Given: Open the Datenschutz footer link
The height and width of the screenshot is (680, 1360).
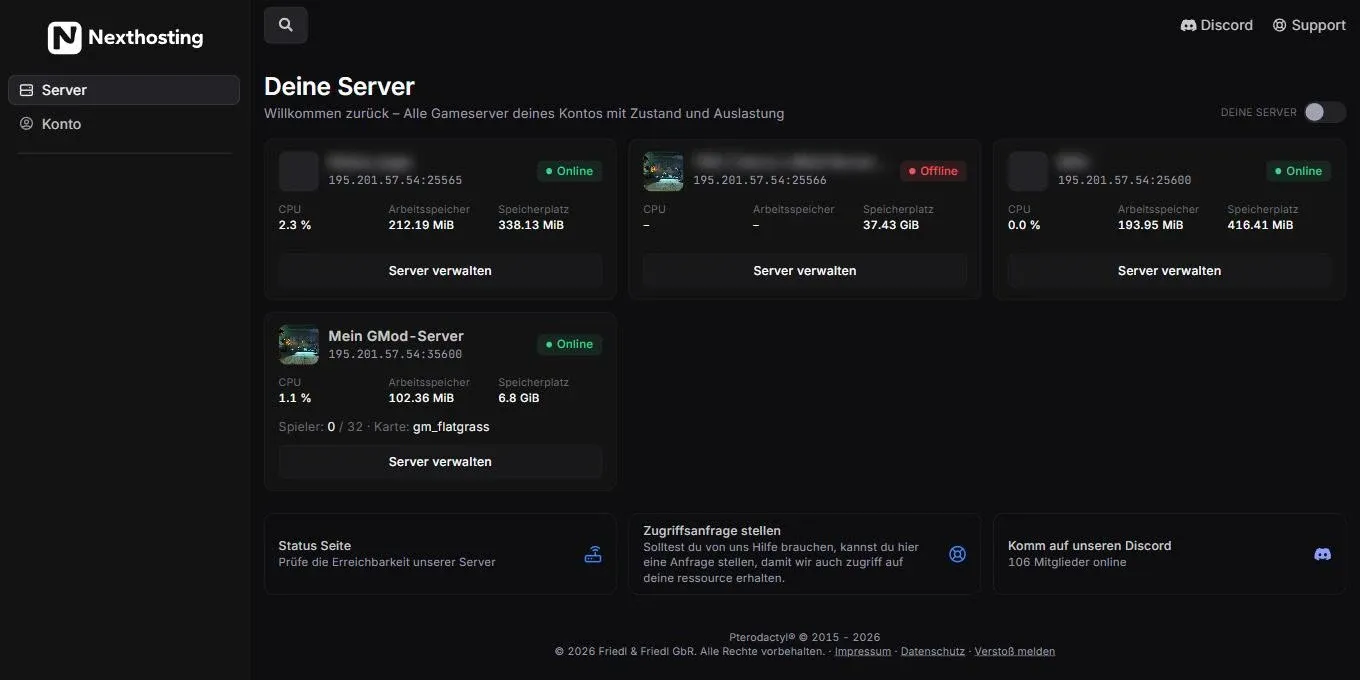Looking at the screenshot, I should [x=933, y=651].
